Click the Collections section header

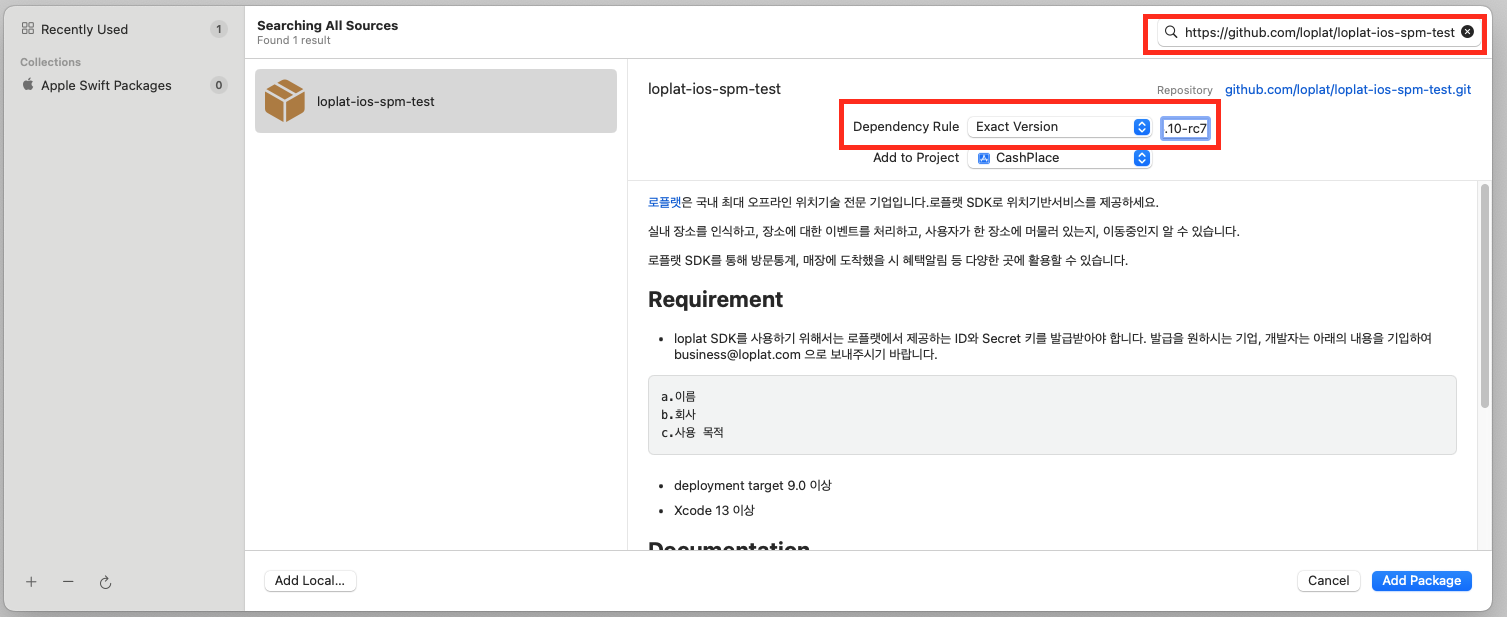pos(50,62)
